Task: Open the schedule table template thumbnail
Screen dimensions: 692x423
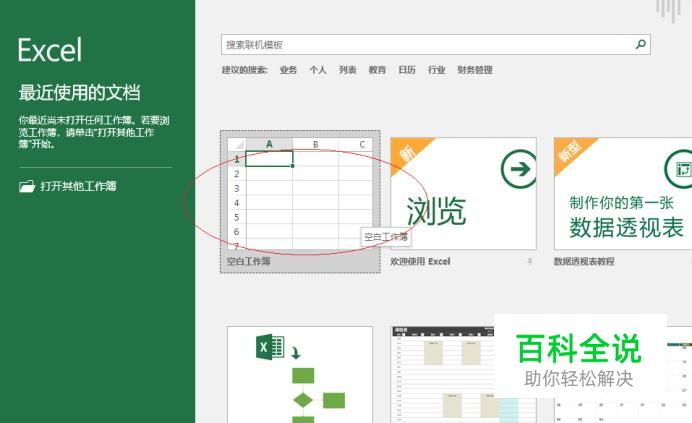Action: (x=463, y=374)
